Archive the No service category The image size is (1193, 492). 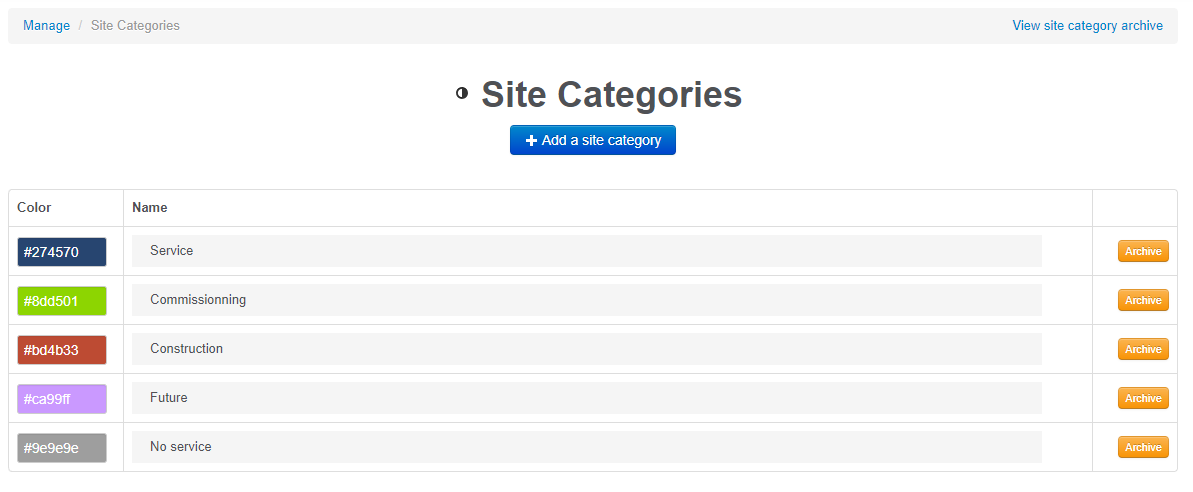point(1143,448)
